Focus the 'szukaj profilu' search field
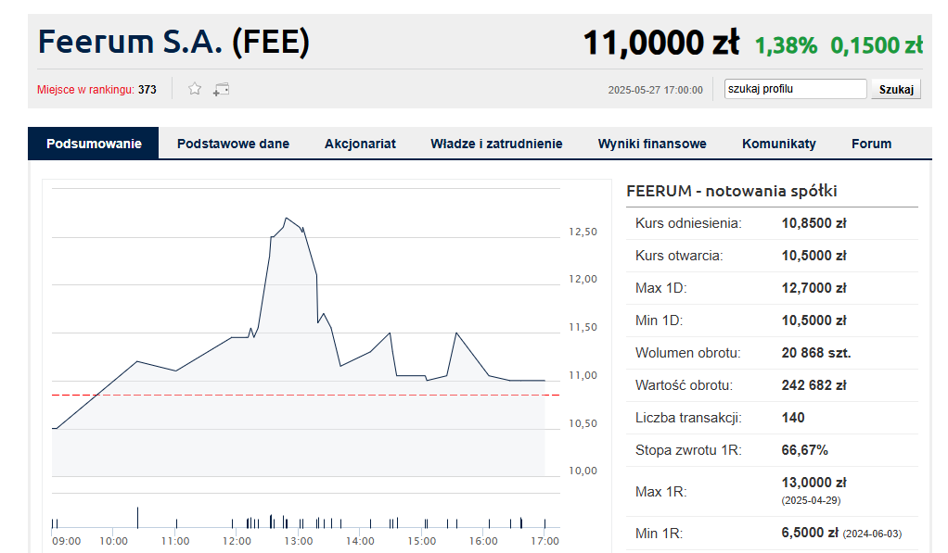The width and height of the screenshot is (948, 553). (795, 89)
